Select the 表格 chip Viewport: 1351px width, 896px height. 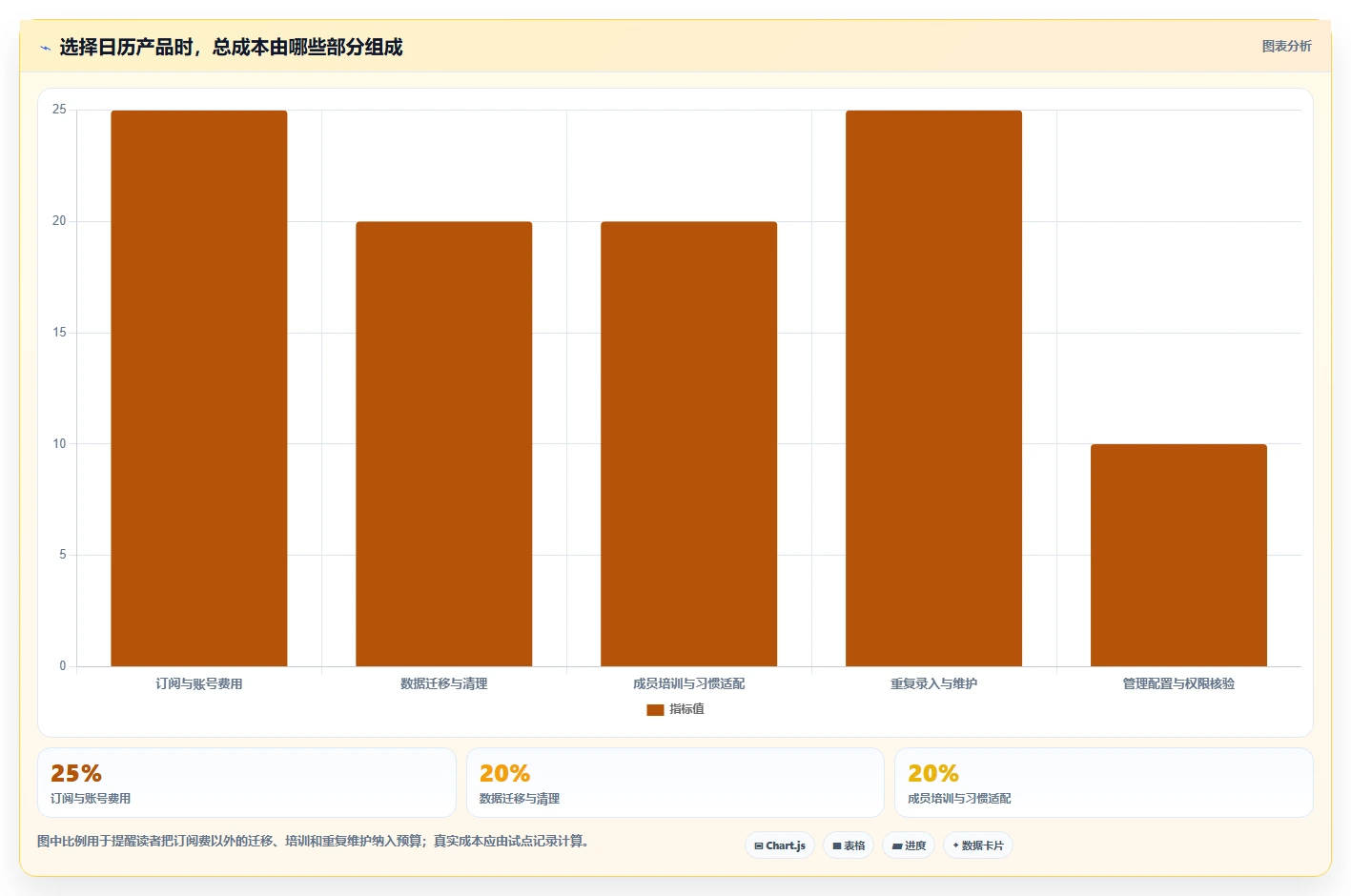(x=849, y=845)
